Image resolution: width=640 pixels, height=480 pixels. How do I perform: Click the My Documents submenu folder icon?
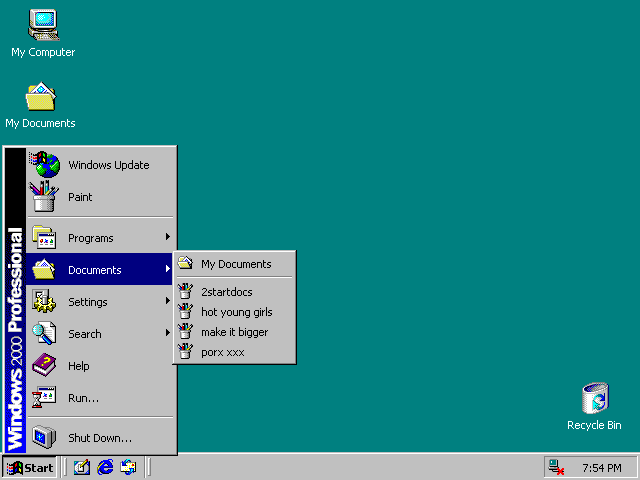185,263
